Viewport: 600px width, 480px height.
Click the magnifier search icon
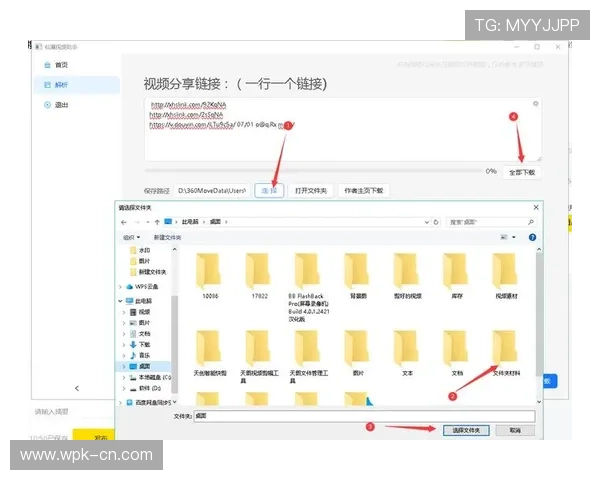[x=531, y=222]
